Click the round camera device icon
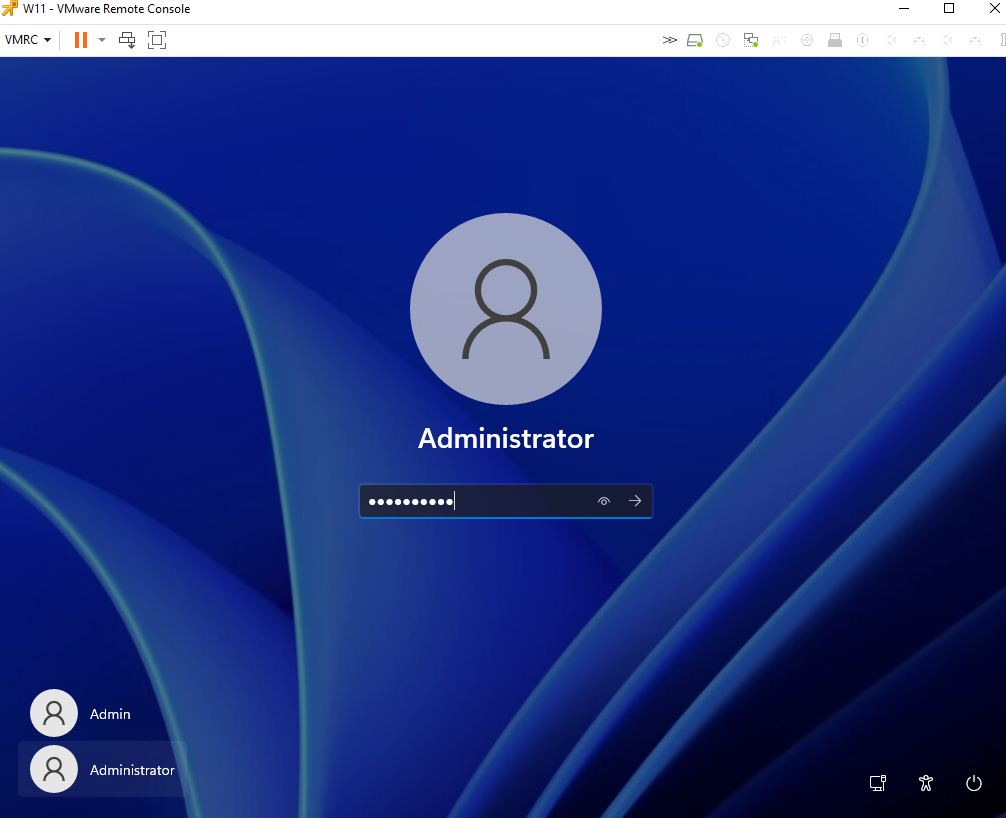 (807, 40)
